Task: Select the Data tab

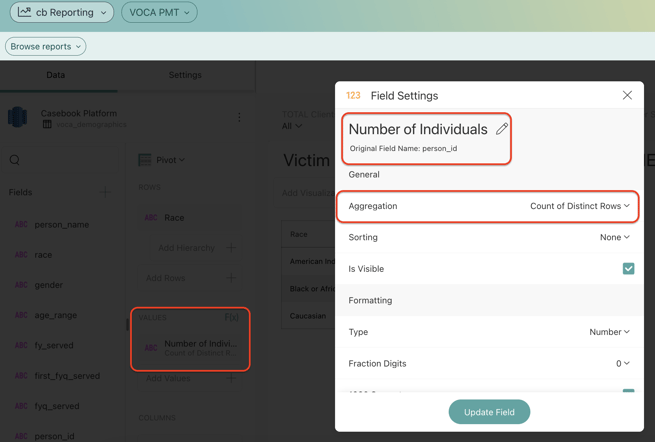Action: pyautogui.click(x=56, y=75)
